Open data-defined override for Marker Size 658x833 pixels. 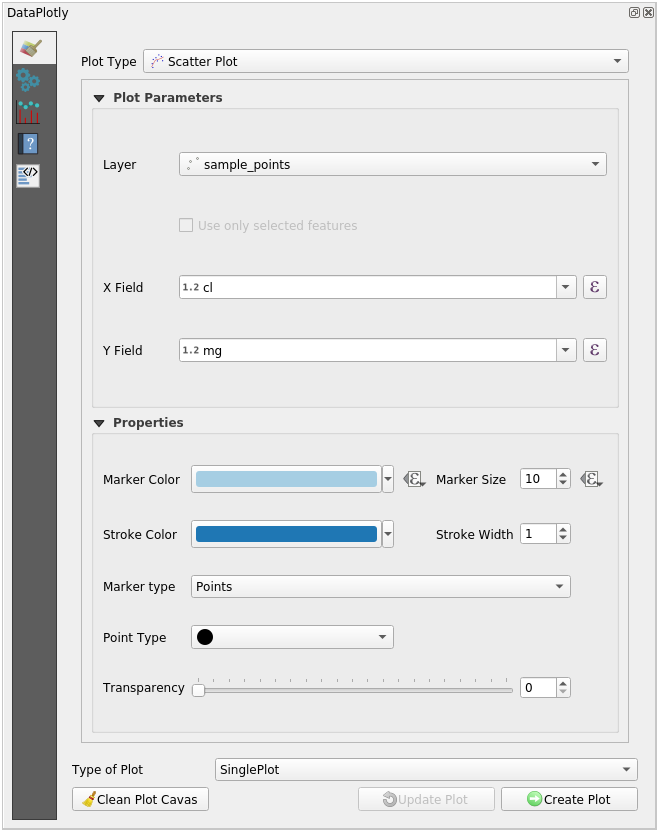590,479
